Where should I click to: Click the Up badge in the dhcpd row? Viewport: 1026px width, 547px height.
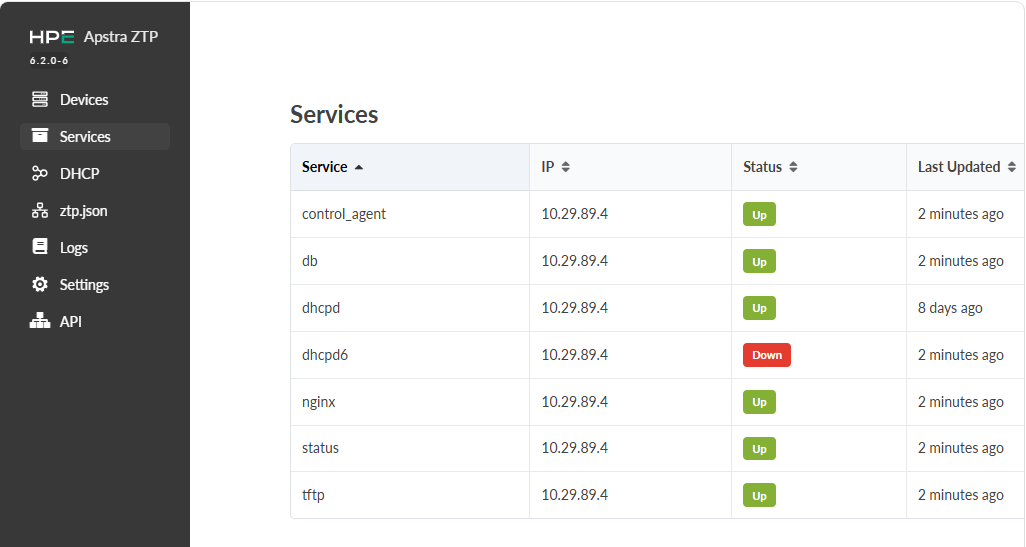pos(759,308)
